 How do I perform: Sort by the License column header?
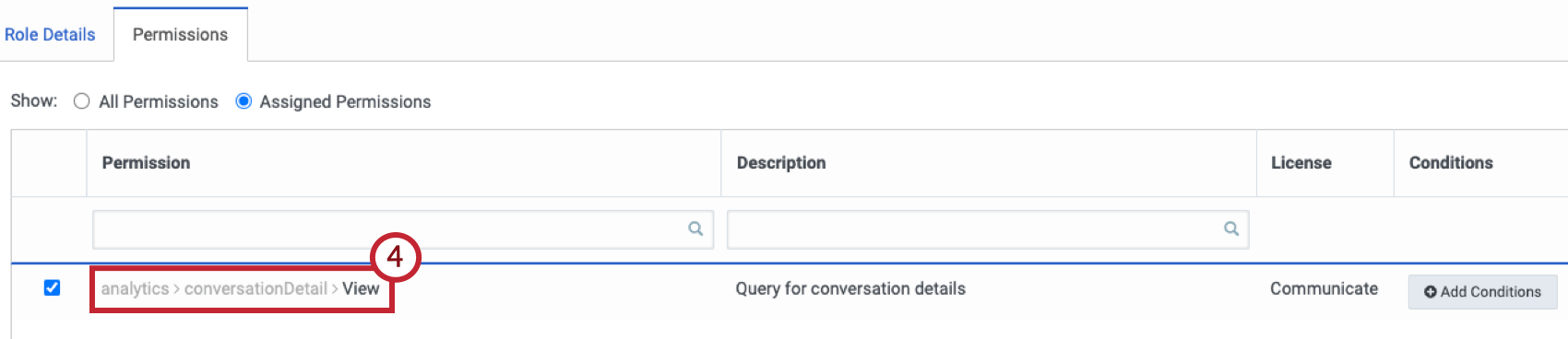(x=1301, y=163)
